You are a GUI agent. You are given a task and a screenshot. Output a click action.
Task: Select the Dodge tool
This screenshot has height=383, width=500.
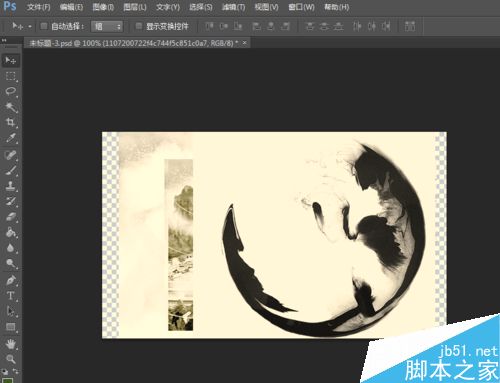click(11, 263)
